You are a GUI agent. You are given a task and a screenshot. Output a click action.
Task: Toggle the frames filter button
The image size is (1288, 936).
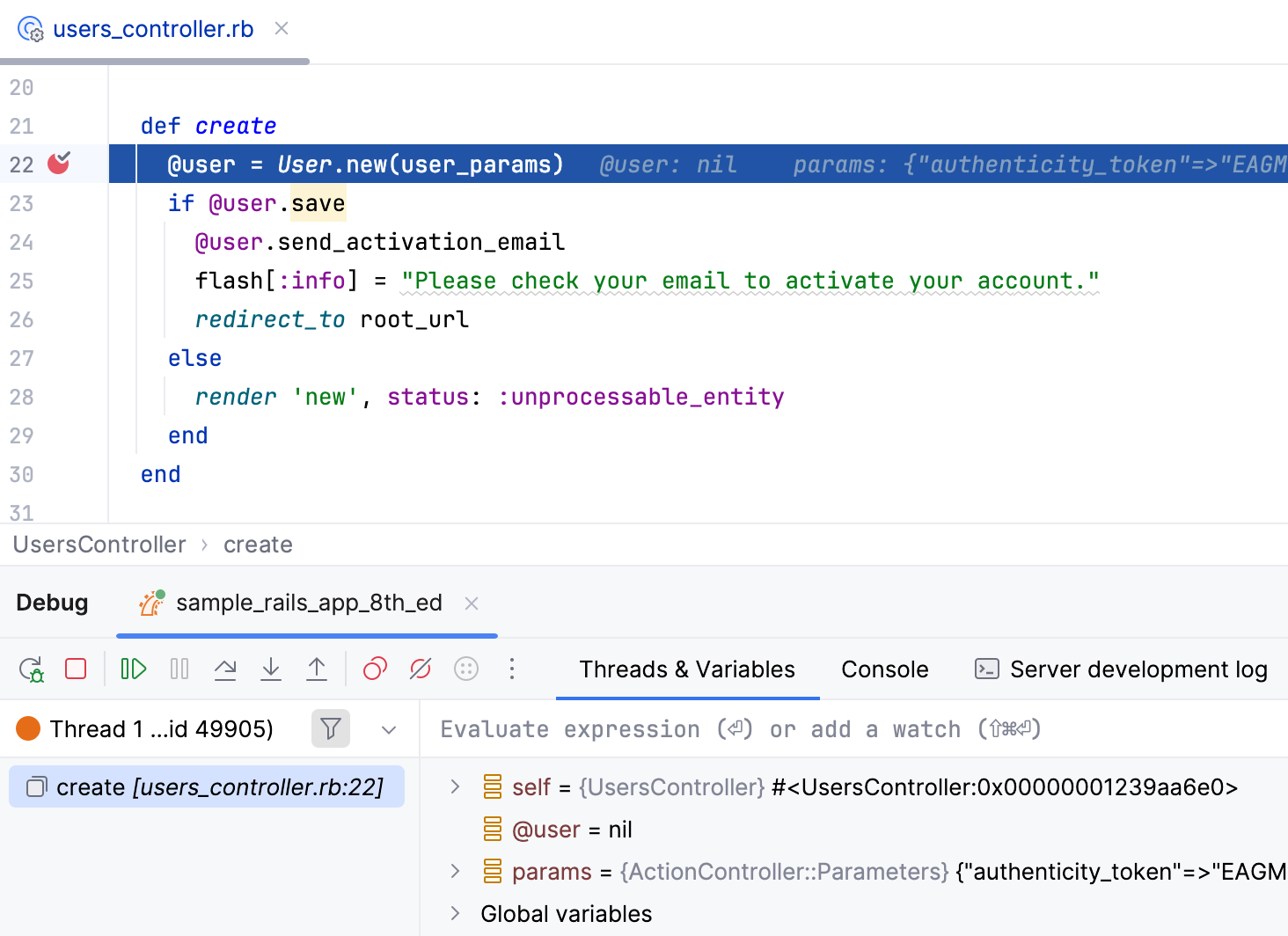(331, 728)
